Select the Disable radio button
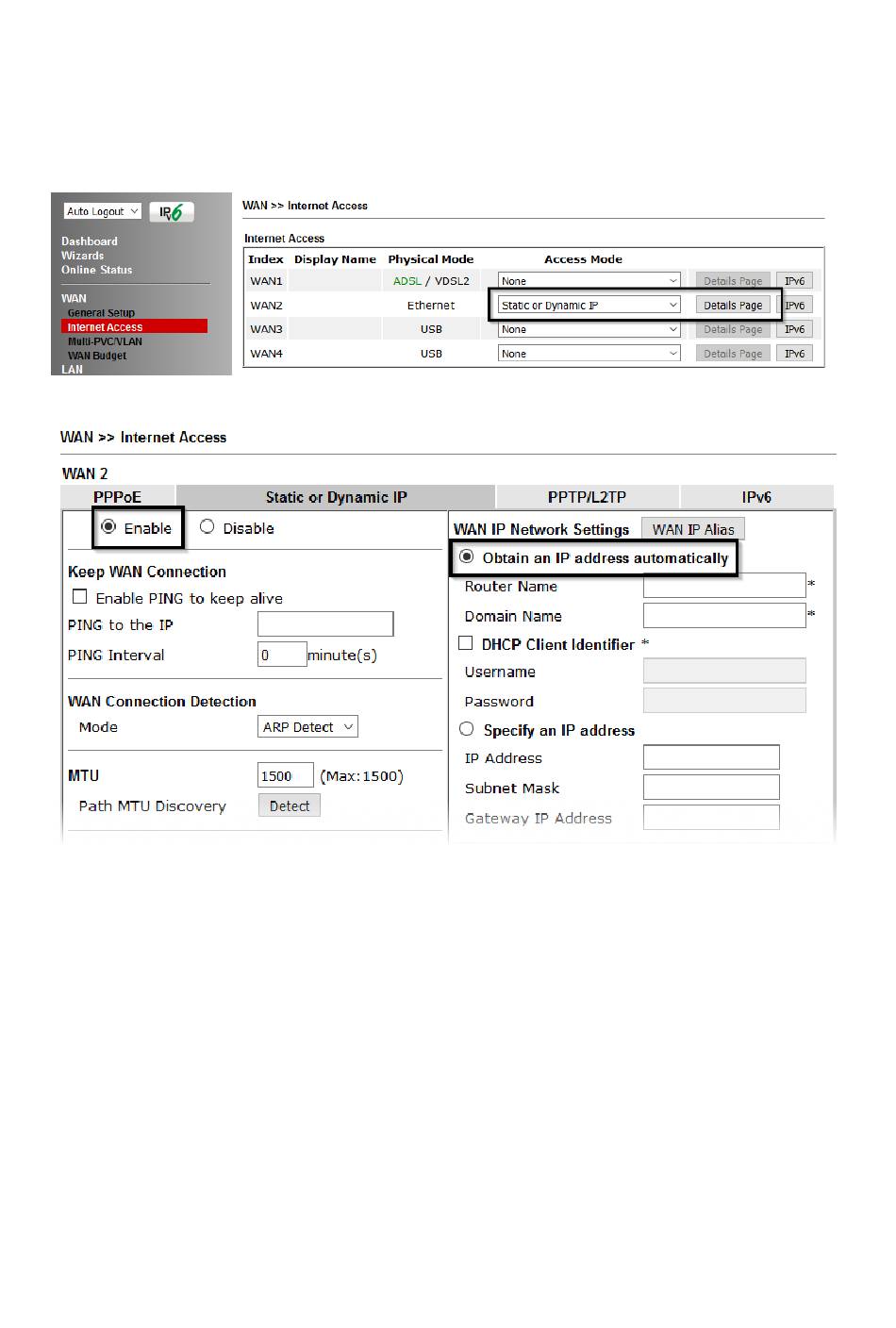 [x=207, y=526]
